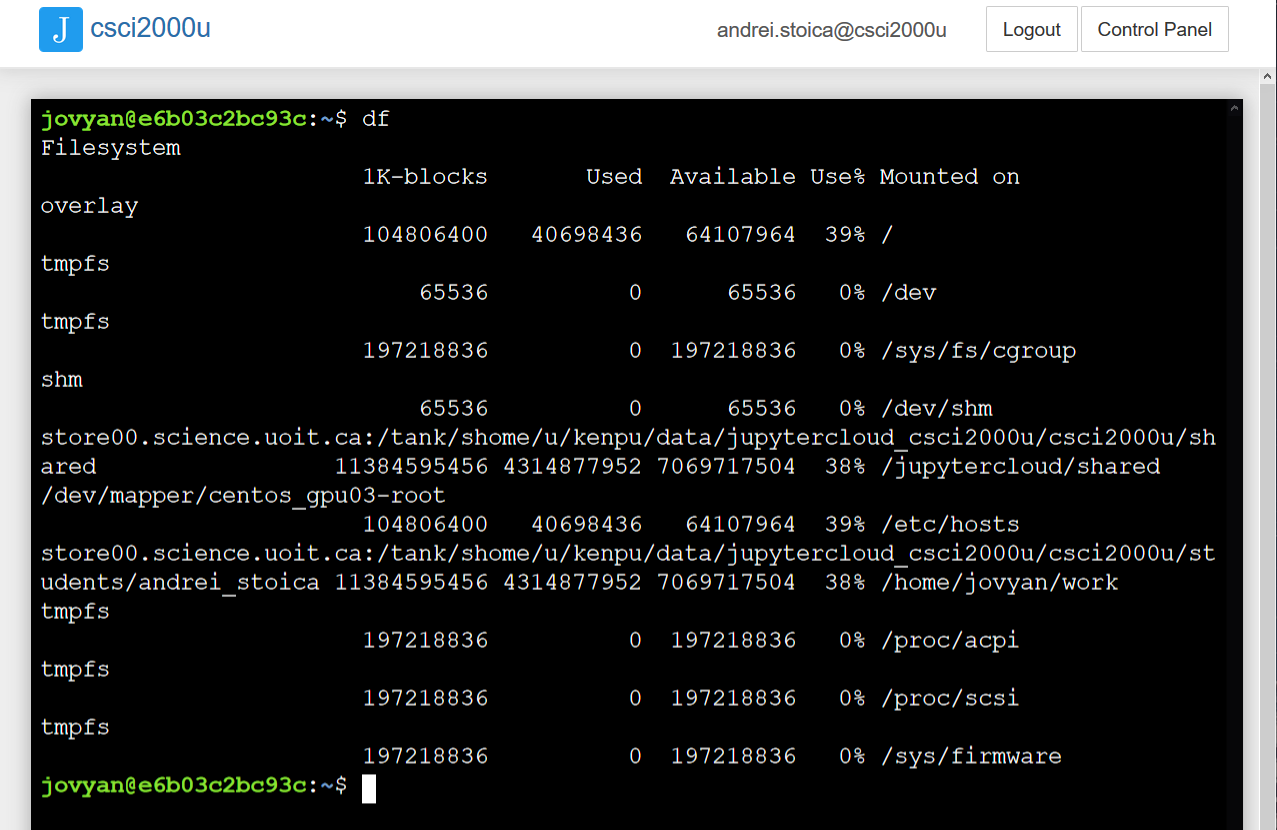Click the typed 'df' command text
Image resolution: width=1277 pixels, height=830 pixels.
376,119
